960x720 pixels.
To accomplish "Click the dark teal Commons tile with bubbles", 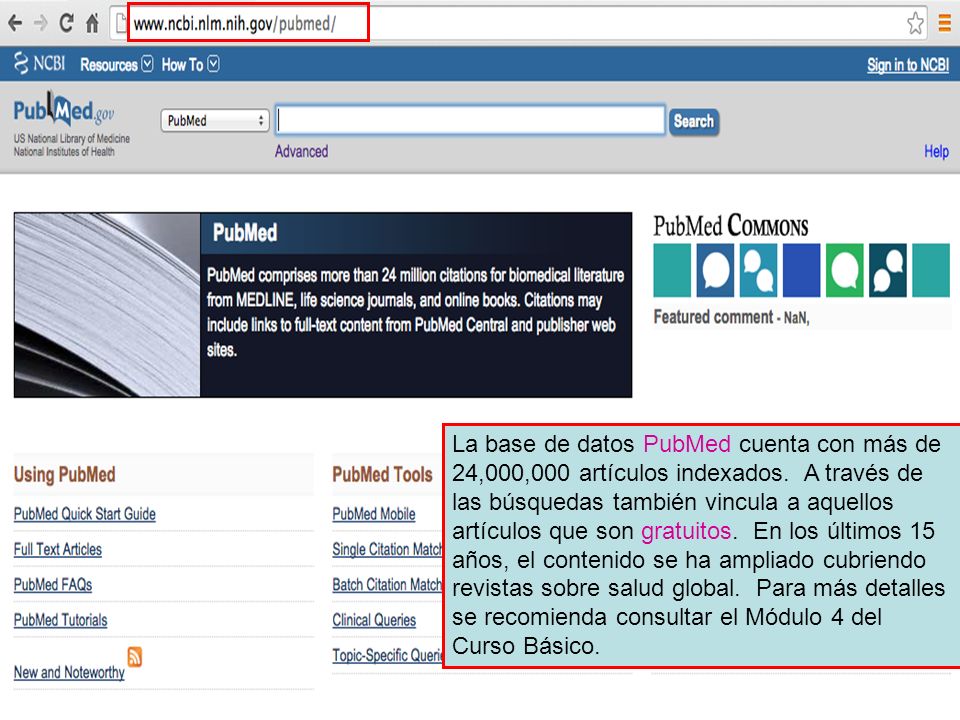I will pos(887,271).
